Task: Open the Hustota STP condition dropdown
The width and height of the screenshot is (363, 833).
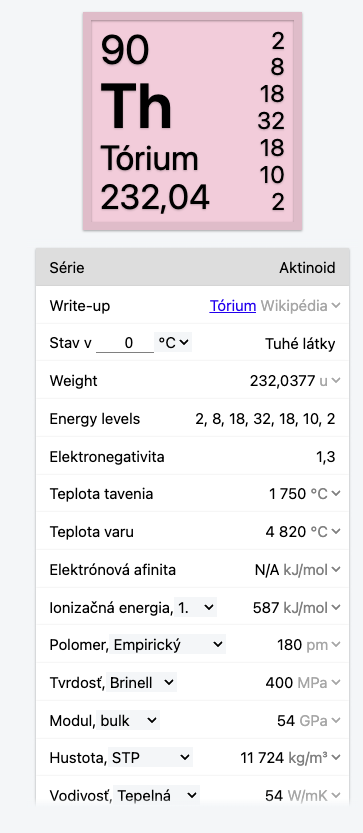Action: [150, 758]
